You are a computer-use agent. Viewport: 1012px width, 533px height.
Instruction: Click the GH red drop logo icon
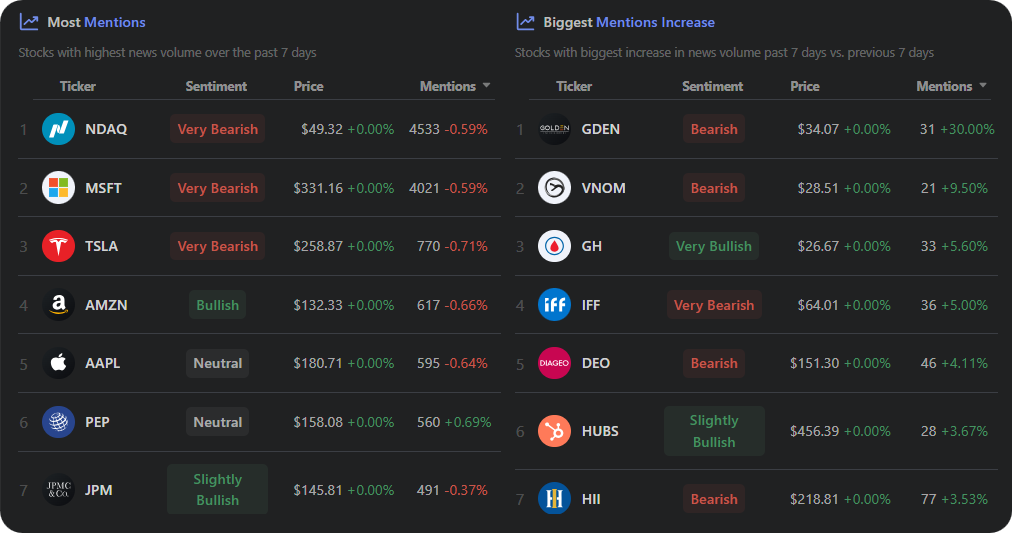[x=554, y=246]
